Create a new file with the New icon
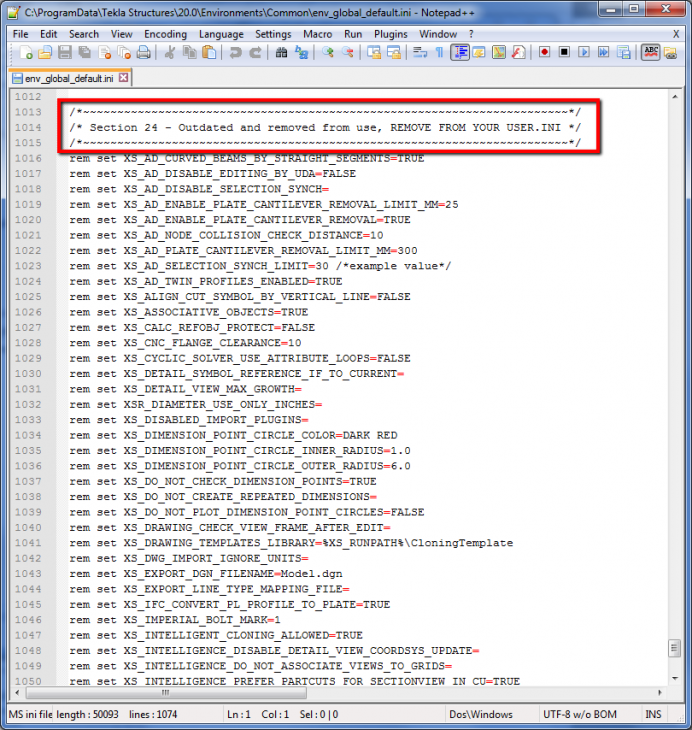Screen dimensions: 692x730 (26, 53)
